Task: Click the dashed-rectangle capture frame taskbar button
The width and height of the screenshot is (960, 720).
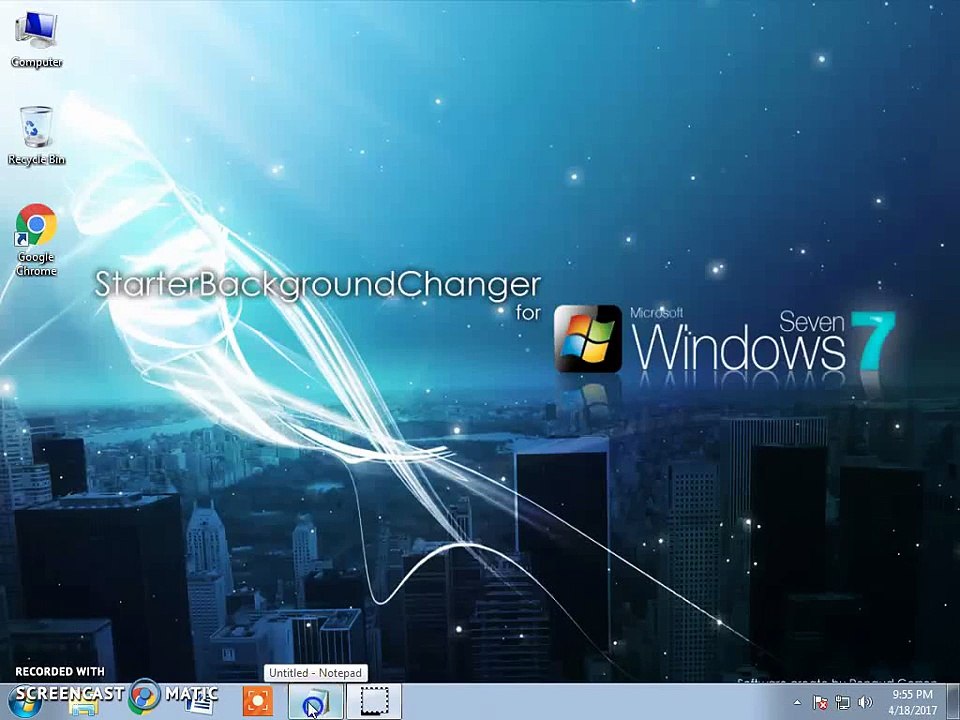Action: coord(374,702)
